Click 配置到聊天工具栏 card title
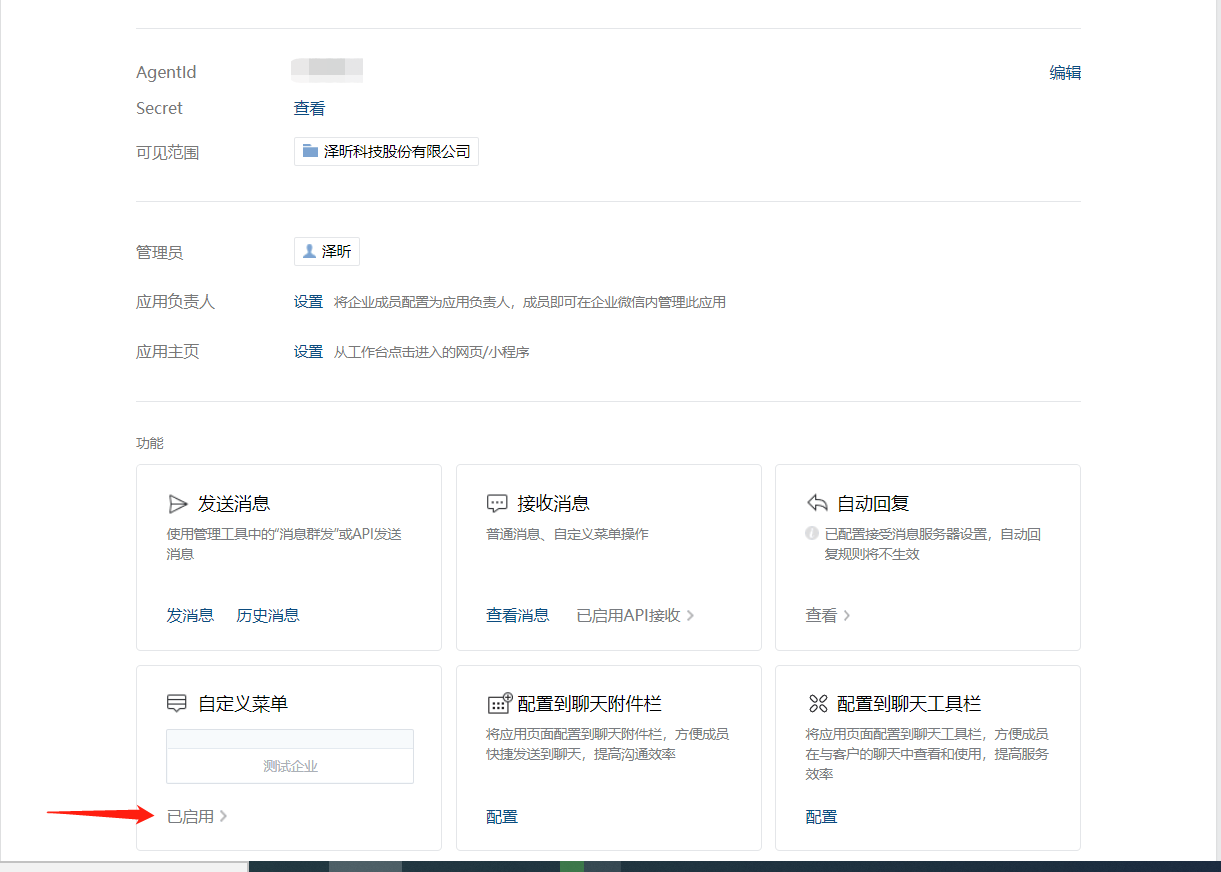Viewport: 1221px width, 872px height. pyautogui.click(x=909, y=704)
